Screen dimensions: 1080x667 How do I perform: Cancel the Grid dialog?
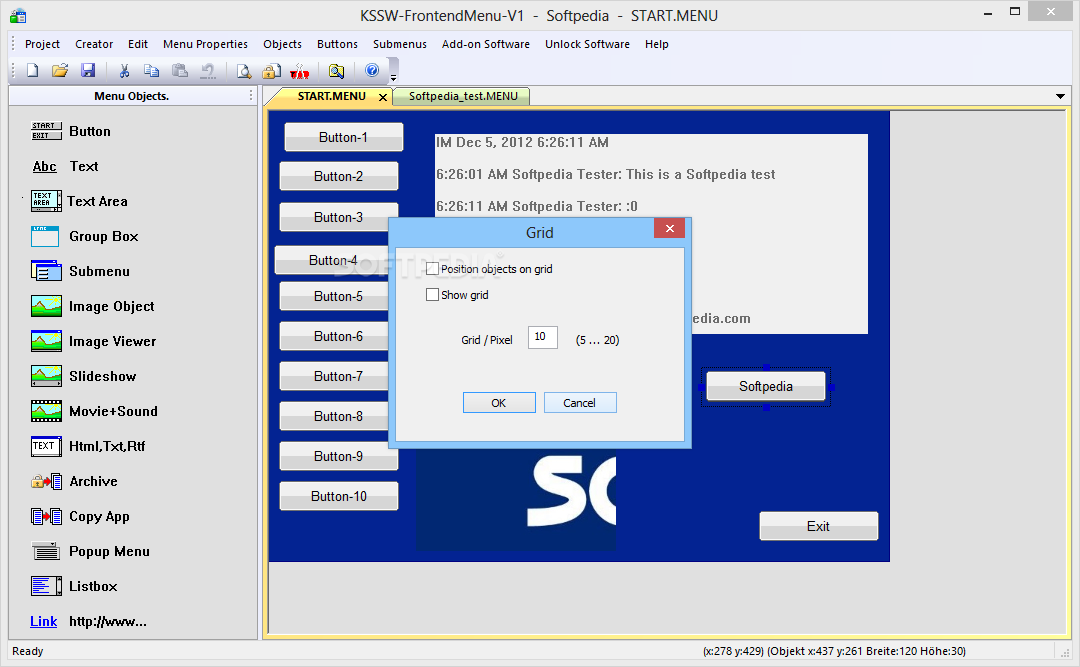579,403
